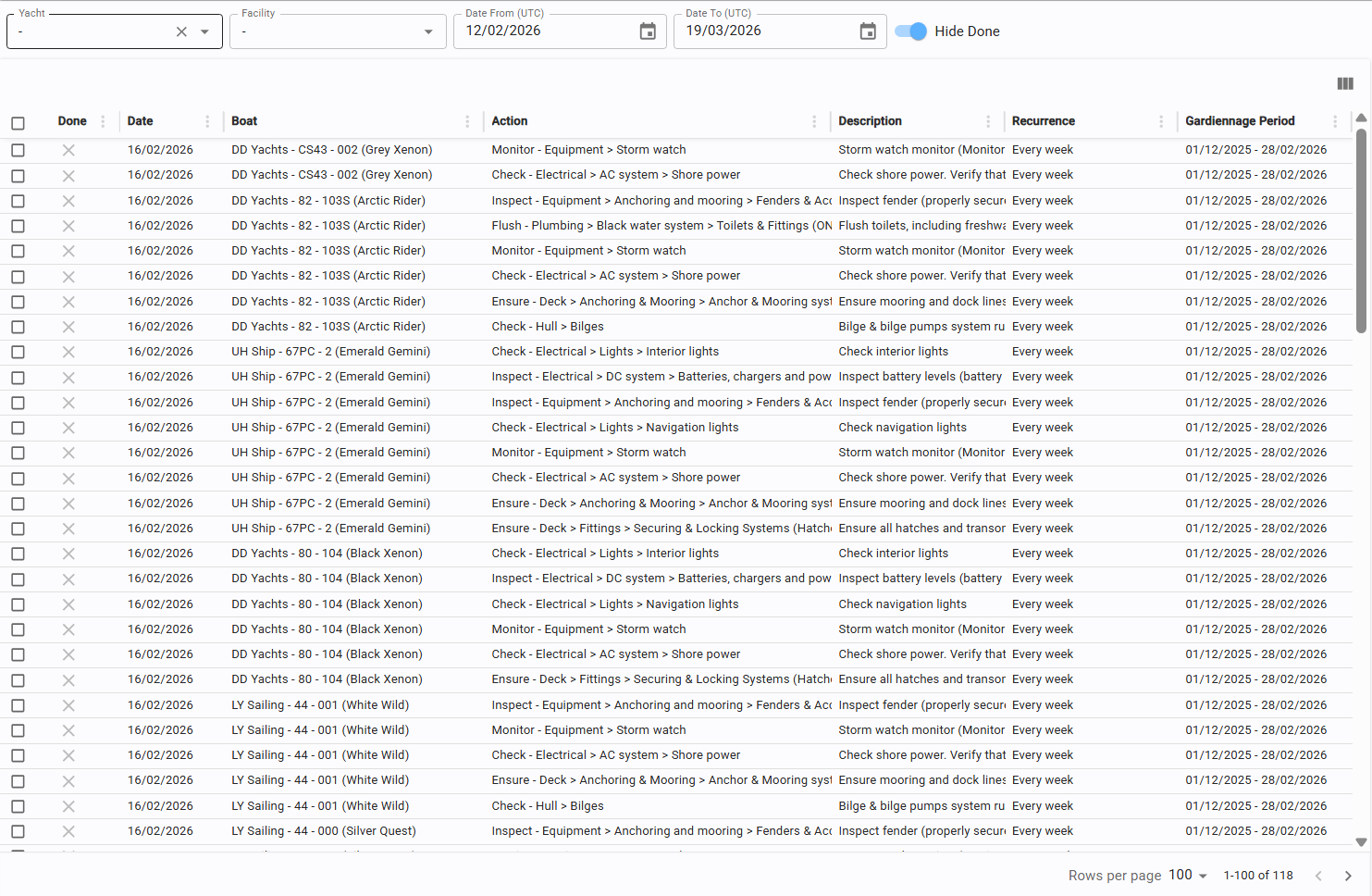The height and width of the screenshot is (896, 1372).
Task: Open the Done column options menu
Action: (x=103, y=121)
